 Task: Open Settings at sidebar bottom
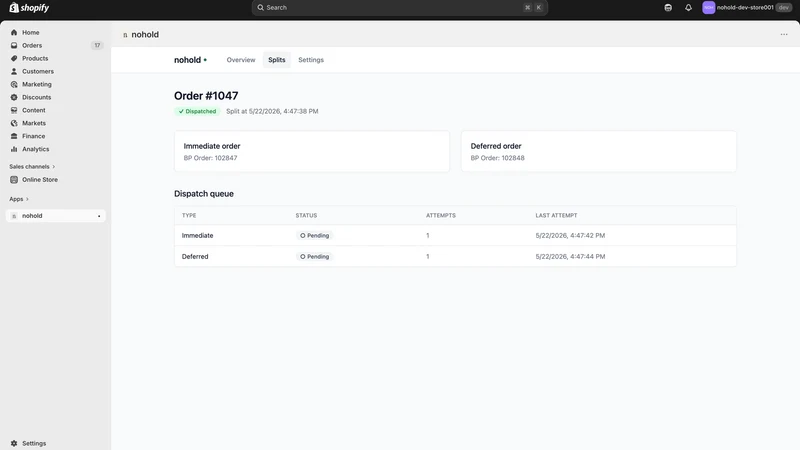click(34, 443)
